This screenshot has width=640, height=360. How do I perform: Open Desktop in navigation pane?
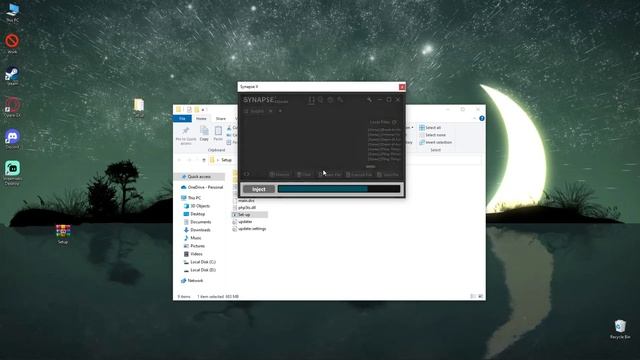195,214
